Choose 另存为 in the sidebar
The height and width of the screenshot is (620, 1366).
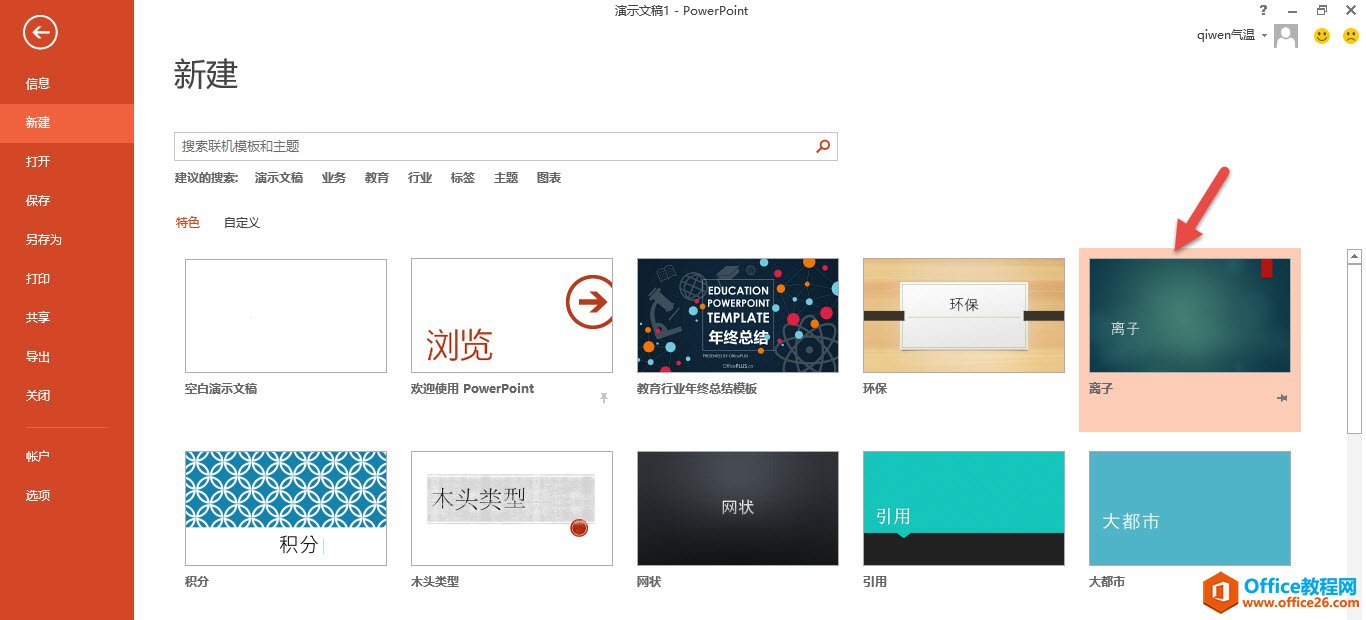[44, 240]
